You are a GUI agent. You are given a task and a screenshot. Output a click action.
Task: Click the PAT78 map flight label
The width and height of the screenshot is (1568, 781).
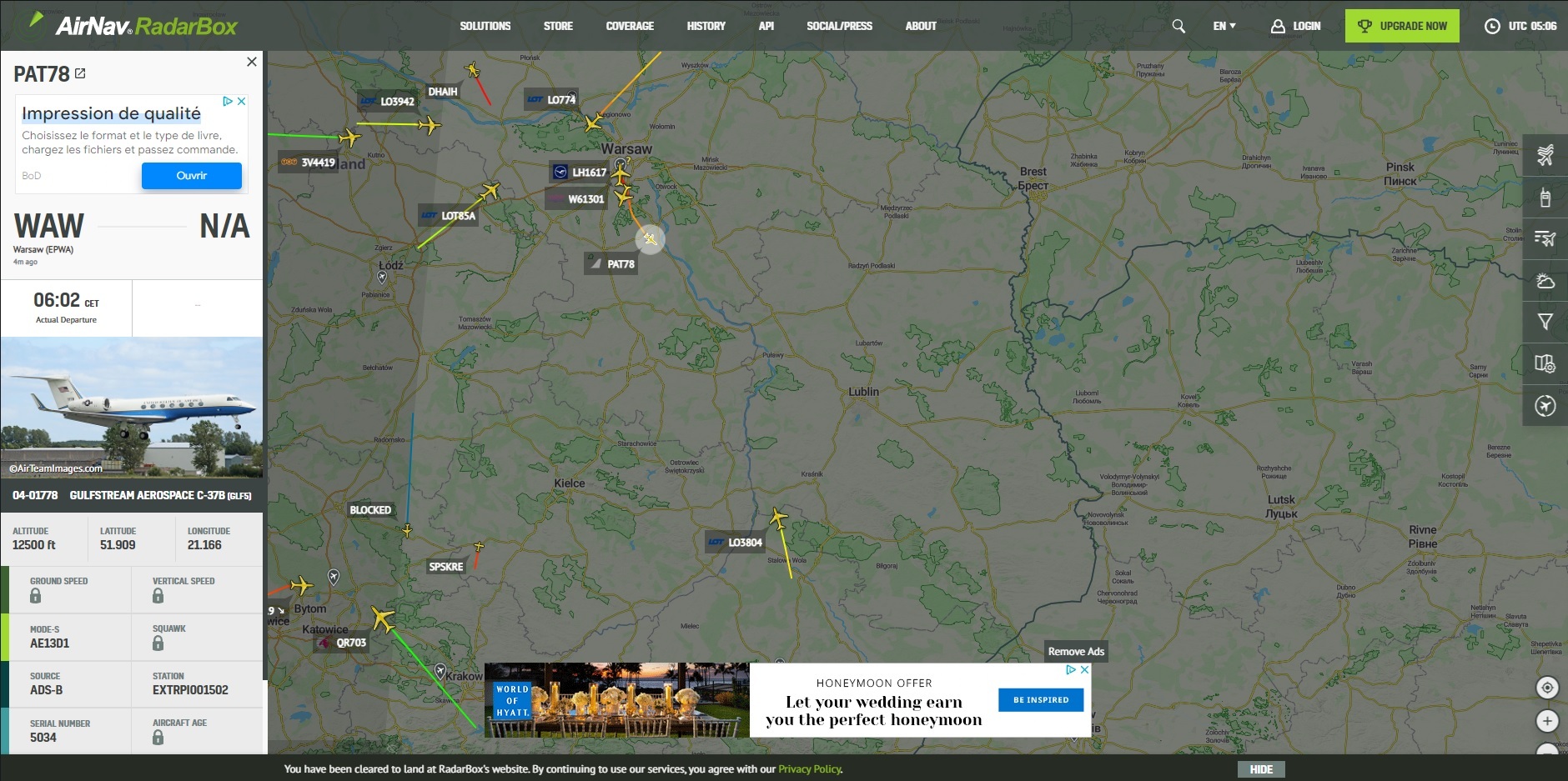tap(612, 264)
